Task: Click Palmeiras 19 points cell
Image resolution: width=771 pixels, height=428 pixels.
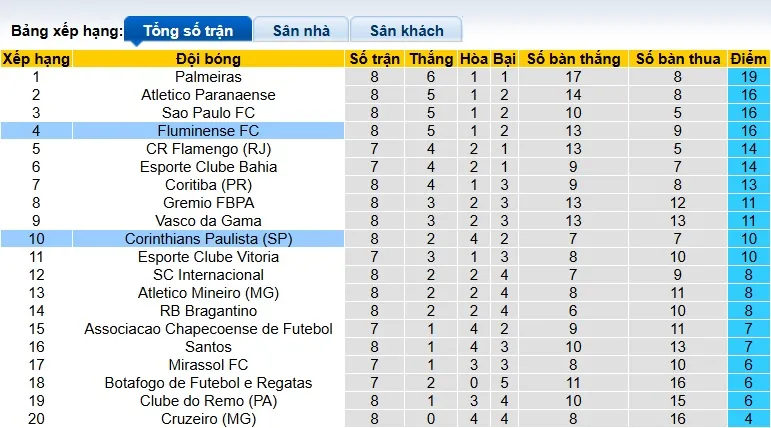Action: [748, 77]
